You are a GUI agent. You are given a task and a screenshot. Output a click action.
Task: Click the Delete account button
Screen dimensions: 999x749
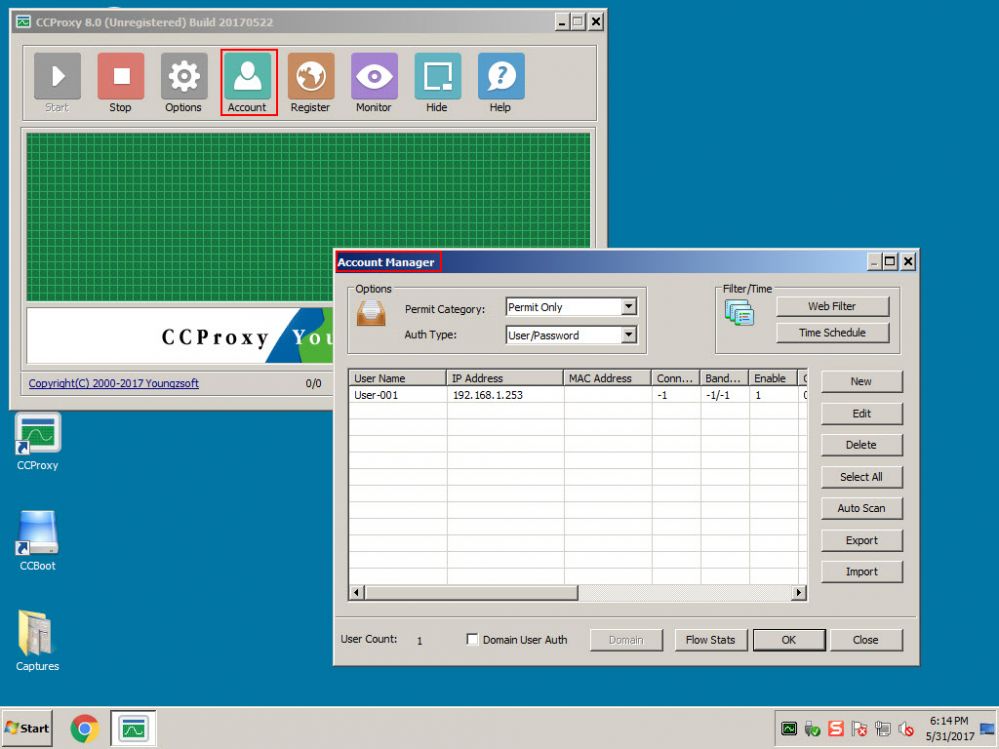(x=861, y=445)
